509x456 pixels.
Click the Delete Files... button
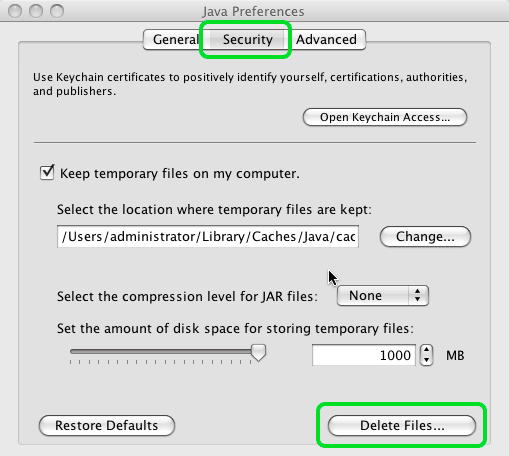402,425
